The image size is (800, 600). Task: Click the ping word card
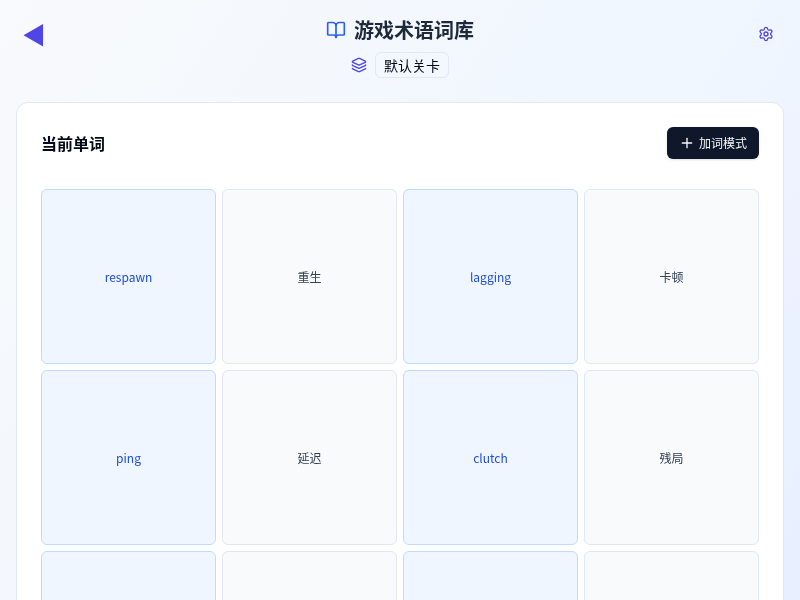[128, 458]
